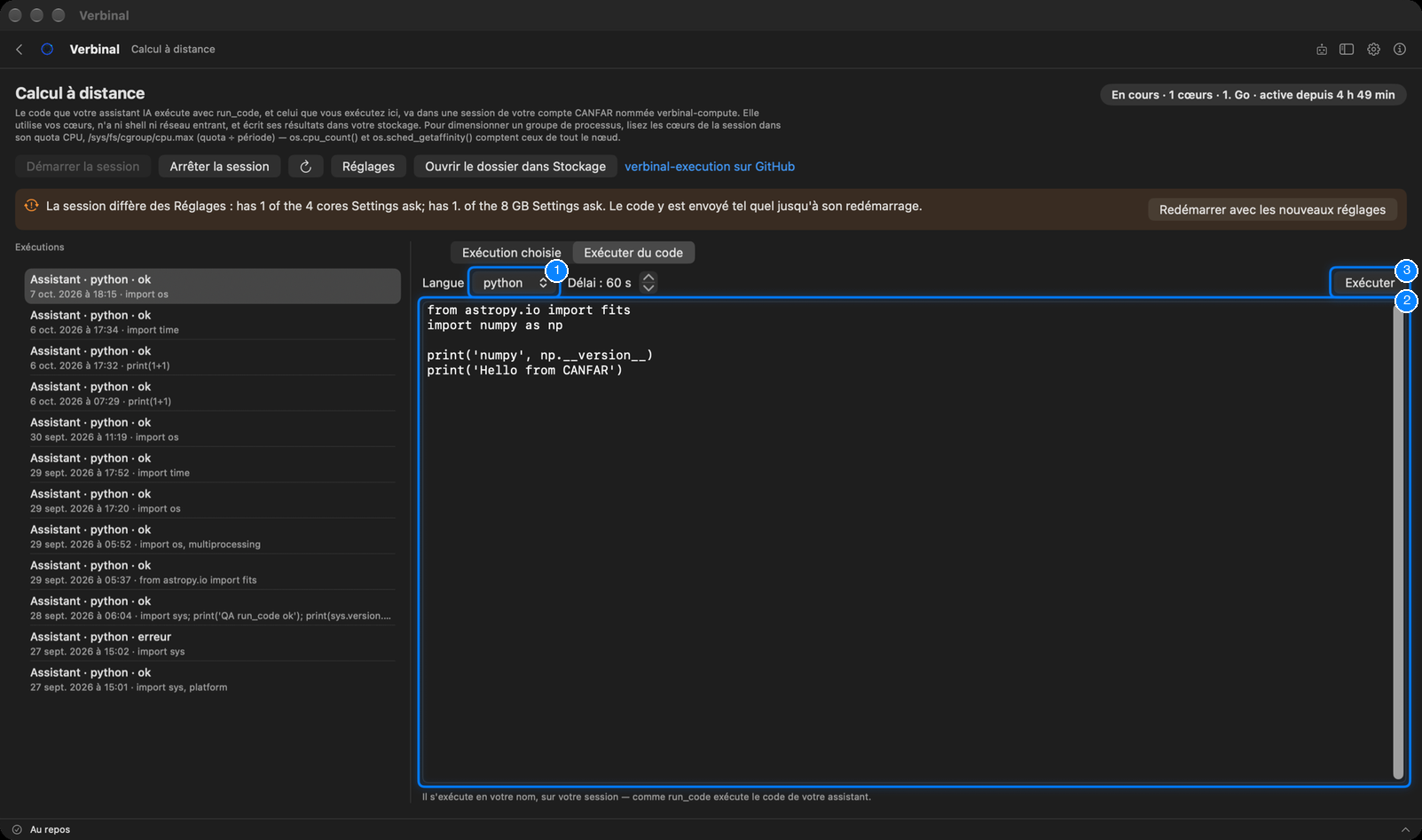Select the import os, multiprocessing run

click(213, 537)
